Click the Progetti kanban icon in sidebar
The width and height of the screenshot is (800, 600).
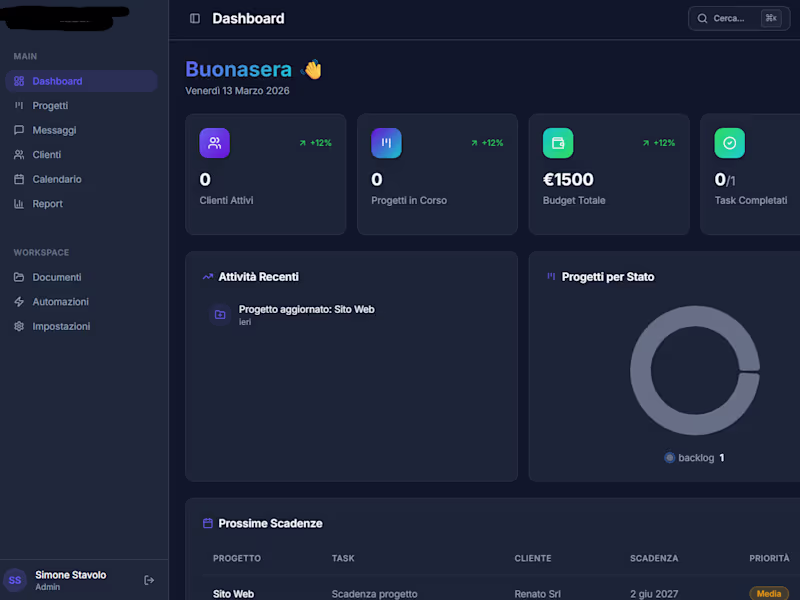pos(19,106)
